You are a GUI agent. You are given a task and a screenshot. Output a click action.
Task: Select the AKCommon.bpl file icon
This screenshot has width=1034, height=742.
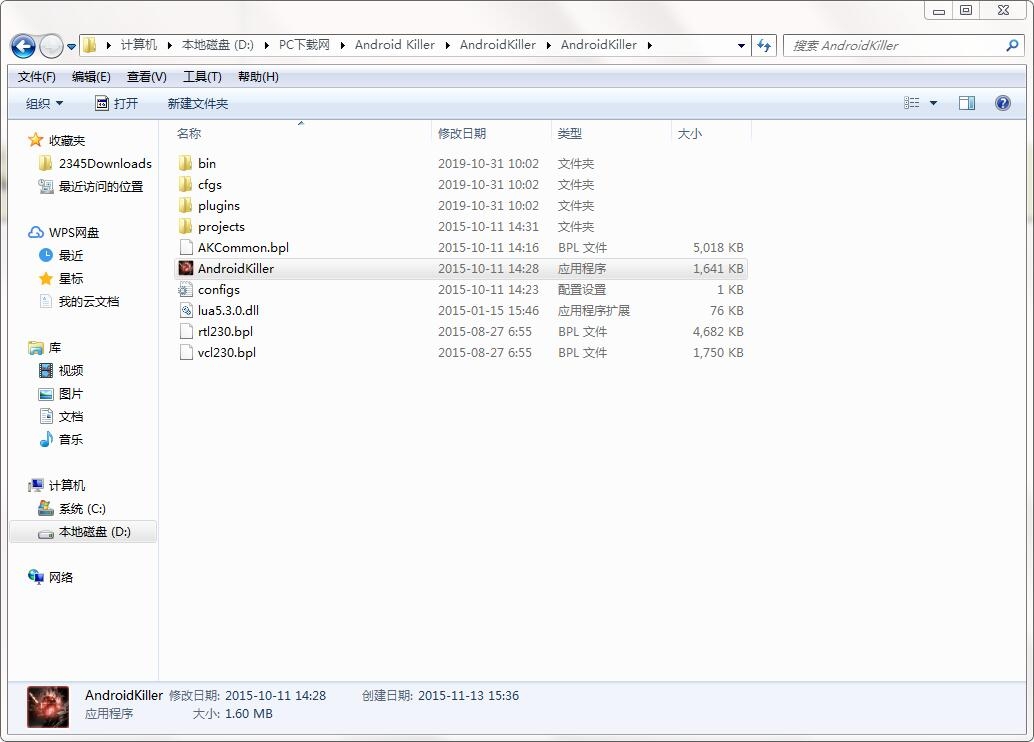click(186, 247)
